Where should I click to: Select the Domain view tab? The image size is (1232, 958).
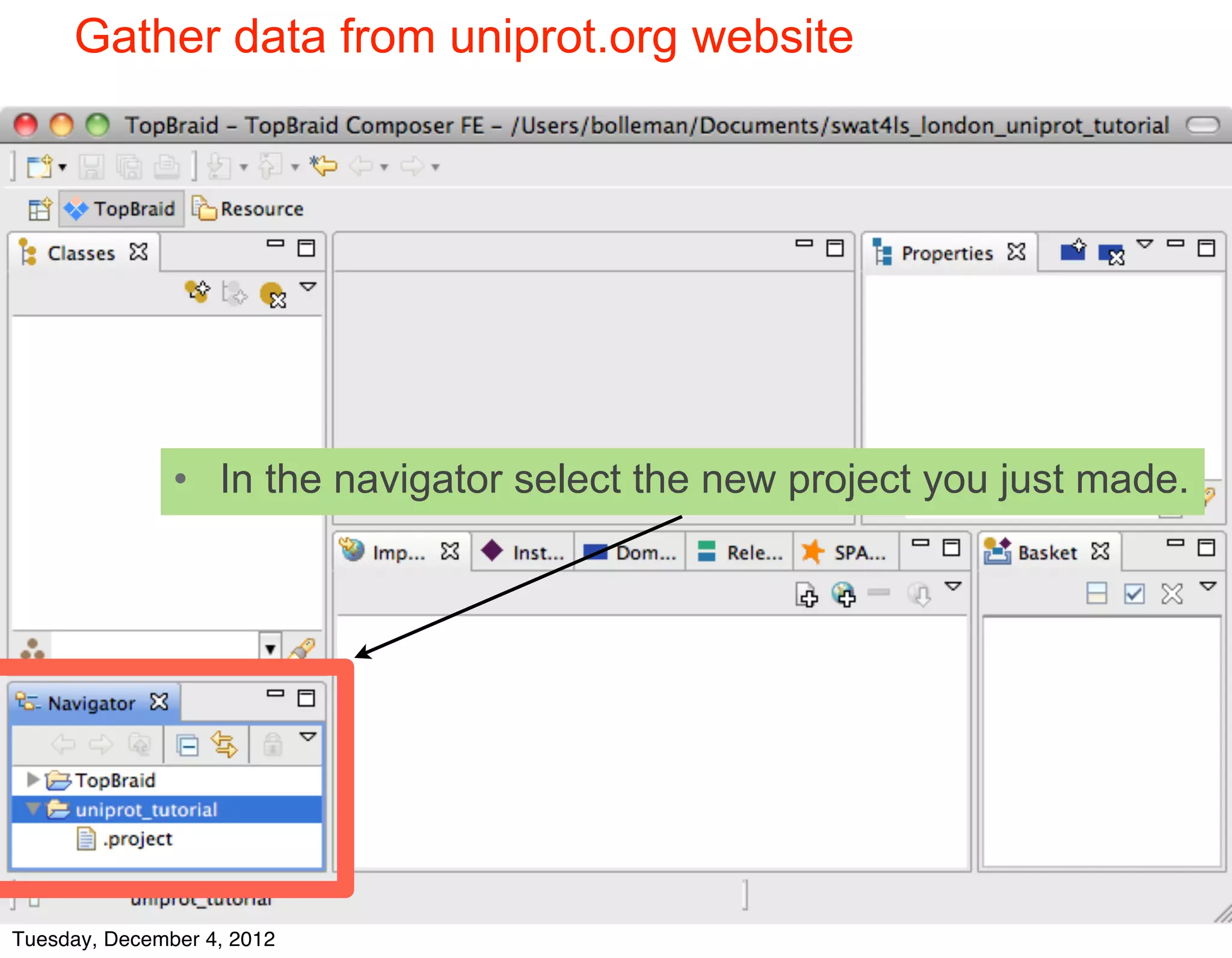pos(630,551)
